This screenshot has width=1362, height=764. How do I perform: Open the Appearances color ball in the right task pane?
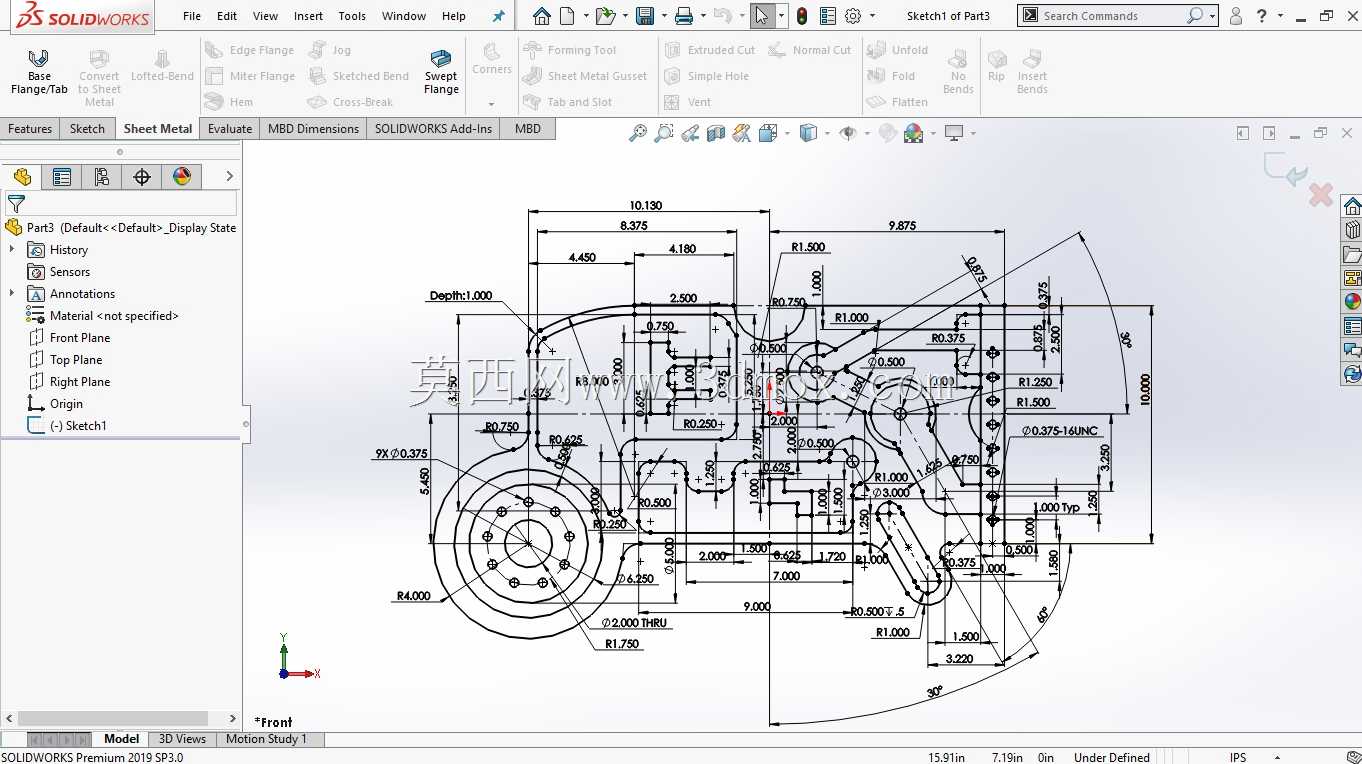pyautogui.click(x=1352, y=302)
